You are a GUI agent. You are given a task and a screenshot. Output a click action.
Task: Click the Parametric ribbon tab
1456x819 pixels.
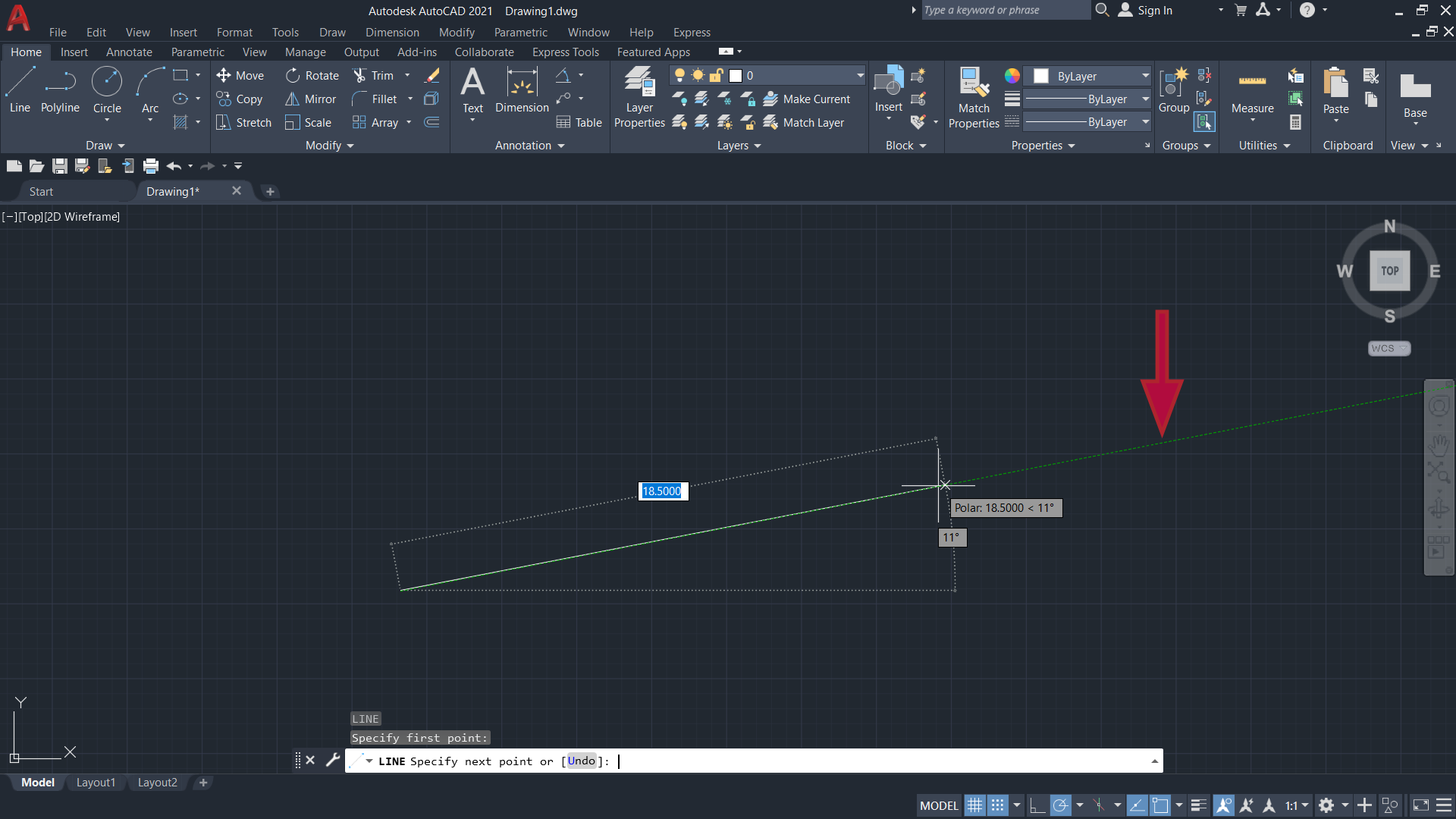point(197,51)
